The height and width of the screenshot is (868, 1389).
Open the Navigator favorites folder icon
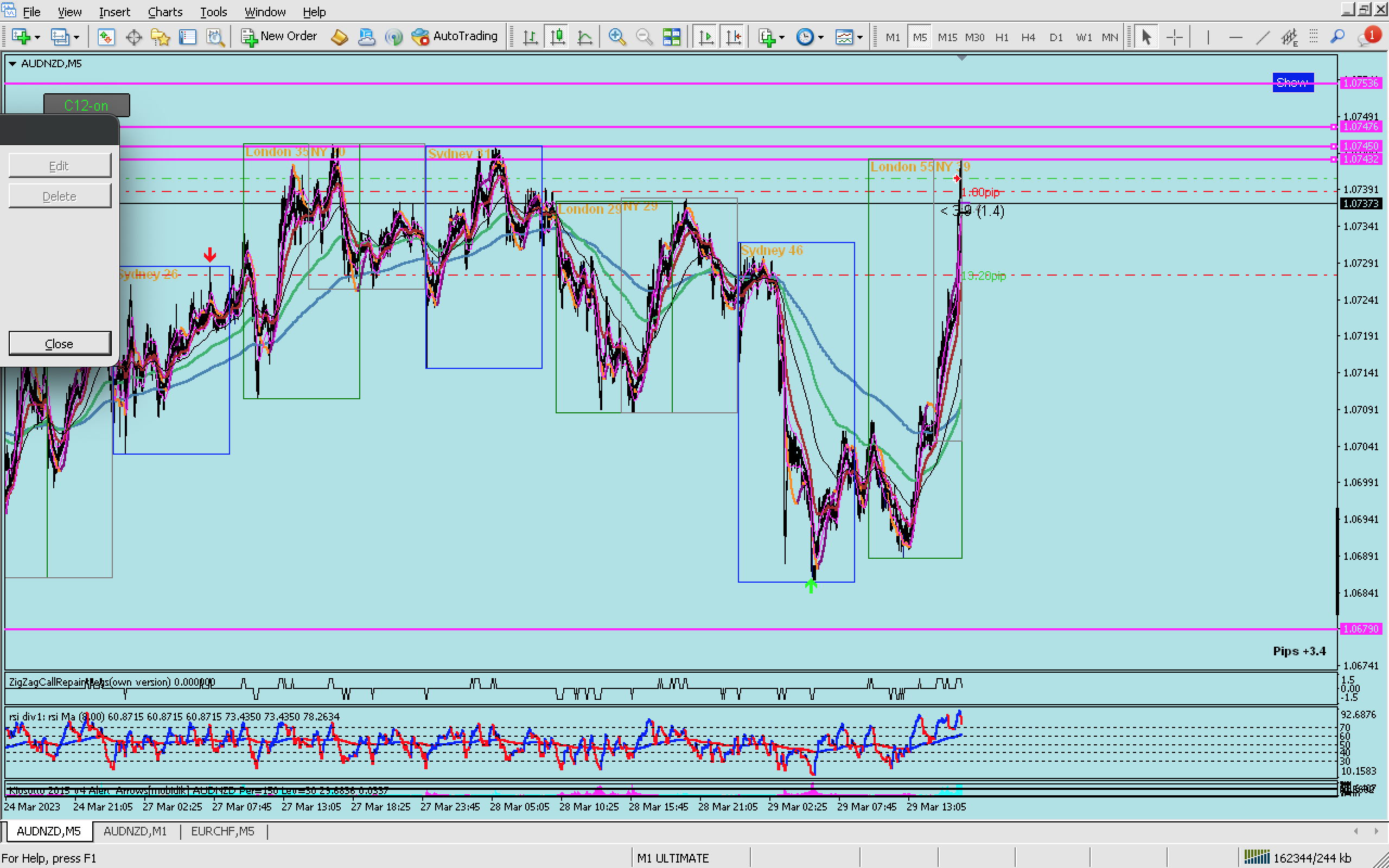[160, 37]
